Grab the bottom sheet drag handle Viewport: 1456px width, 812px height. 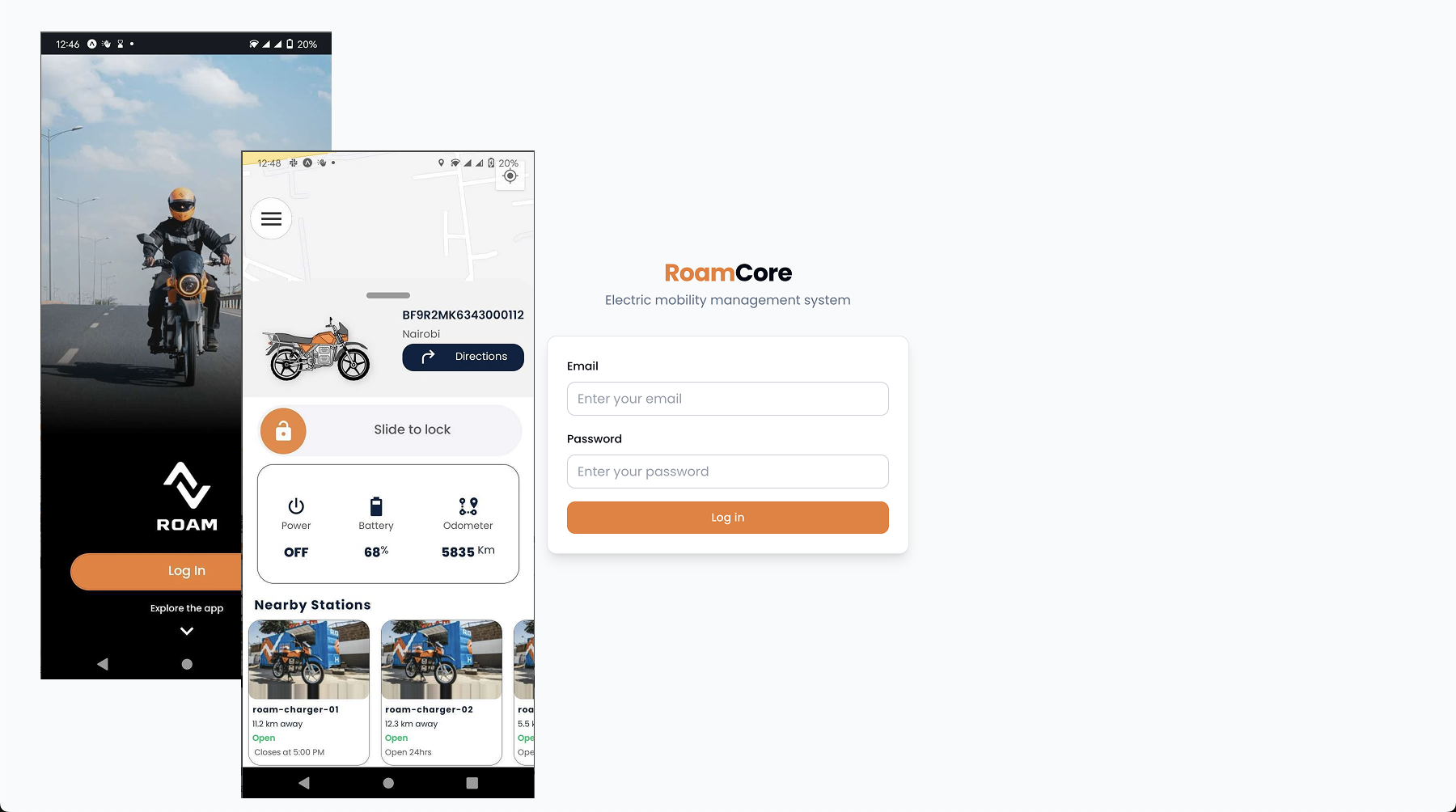point(388,295)
